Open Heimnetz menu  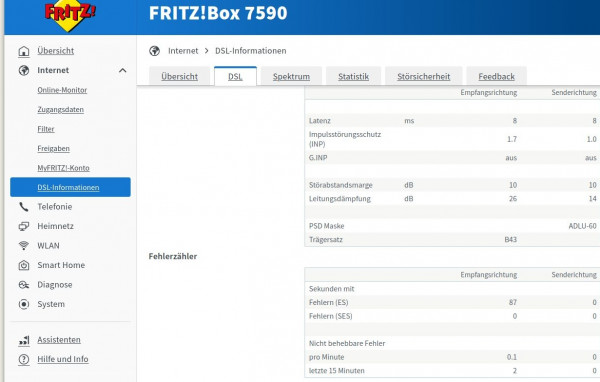pos(55,226)
